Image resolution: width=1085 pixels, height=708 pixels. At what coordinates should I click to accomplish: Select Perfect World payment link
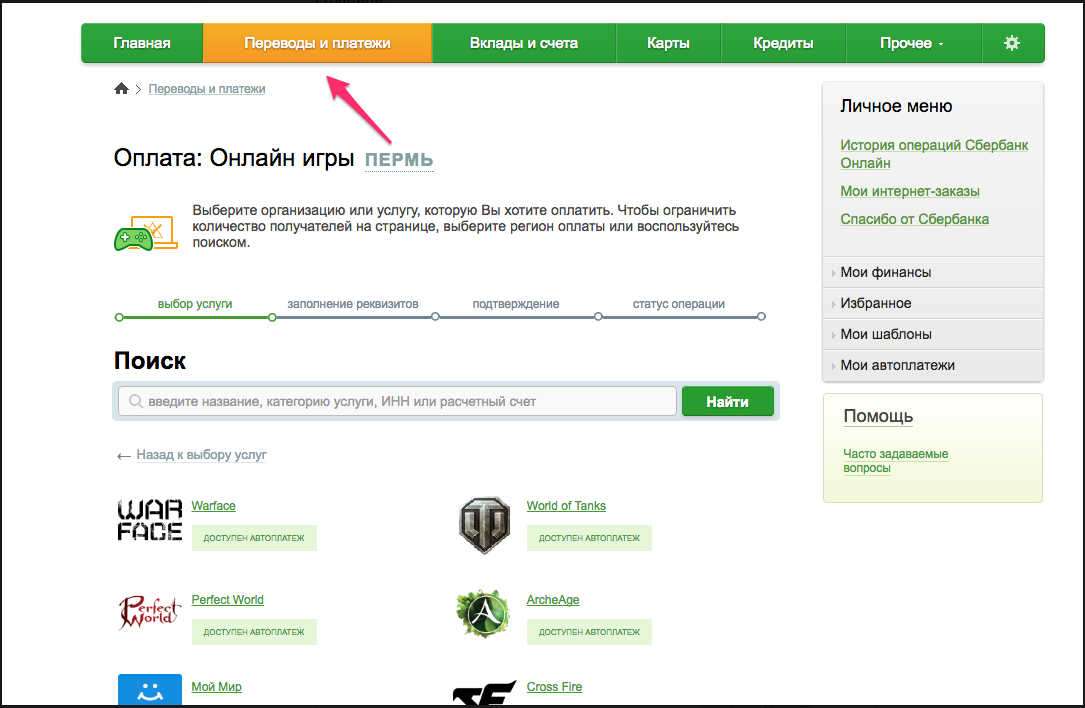[x=228, y=600]
